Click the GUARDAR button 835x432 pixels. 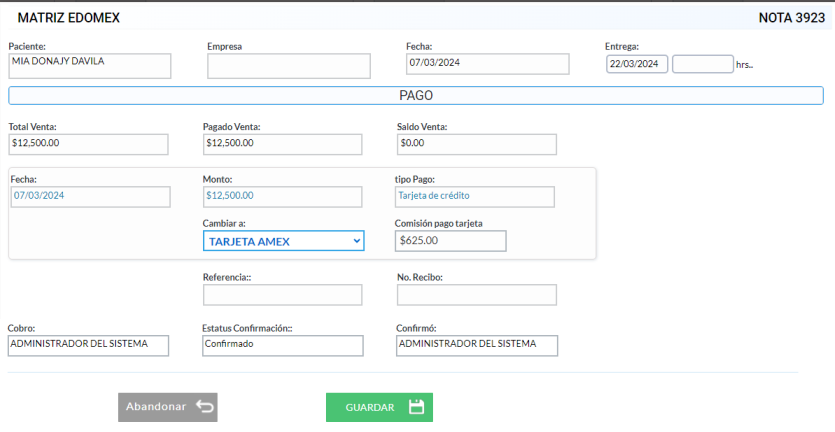(x=379, y=407)
